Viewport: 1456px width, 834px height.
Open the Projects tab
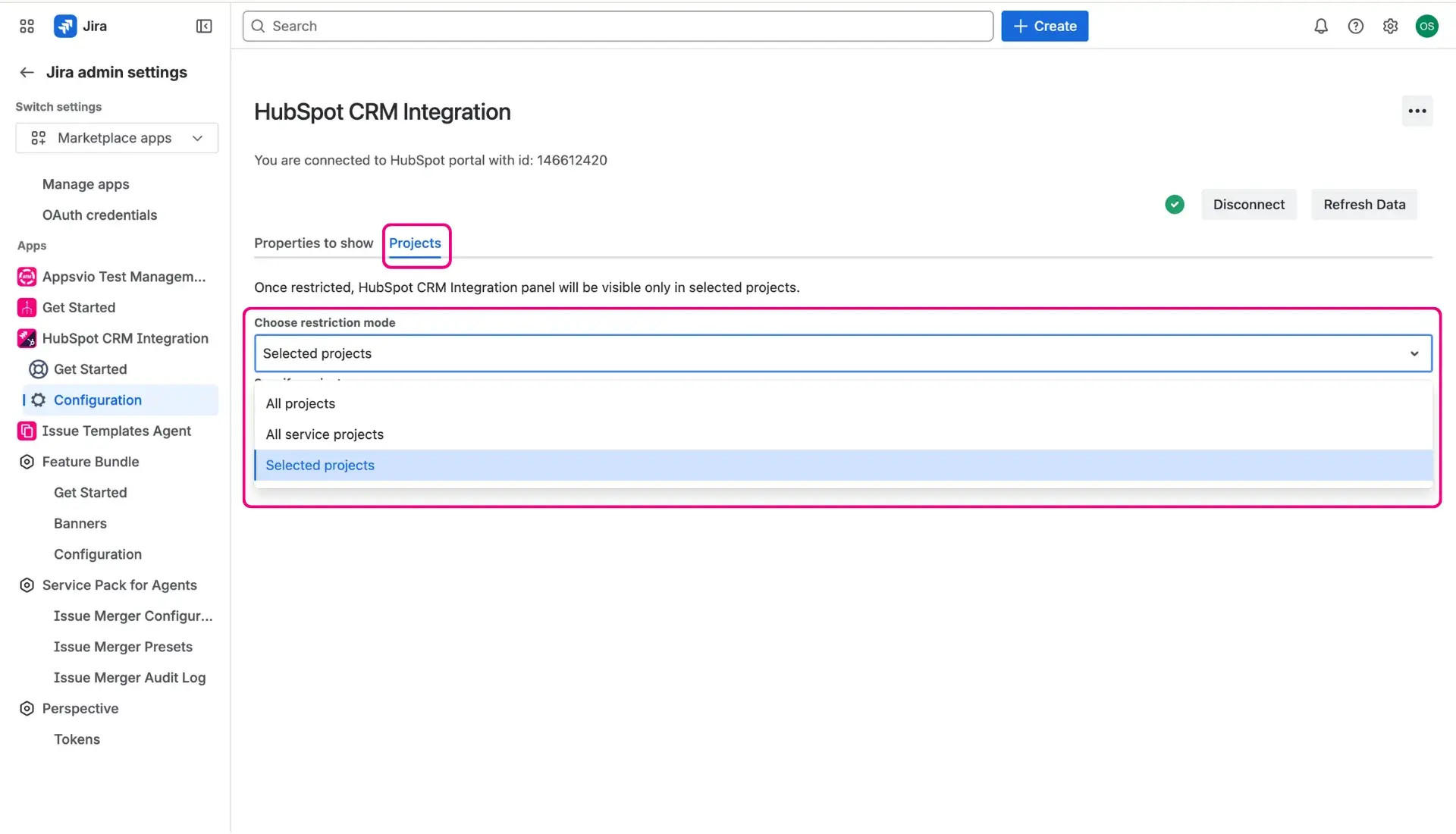(415, 243)
